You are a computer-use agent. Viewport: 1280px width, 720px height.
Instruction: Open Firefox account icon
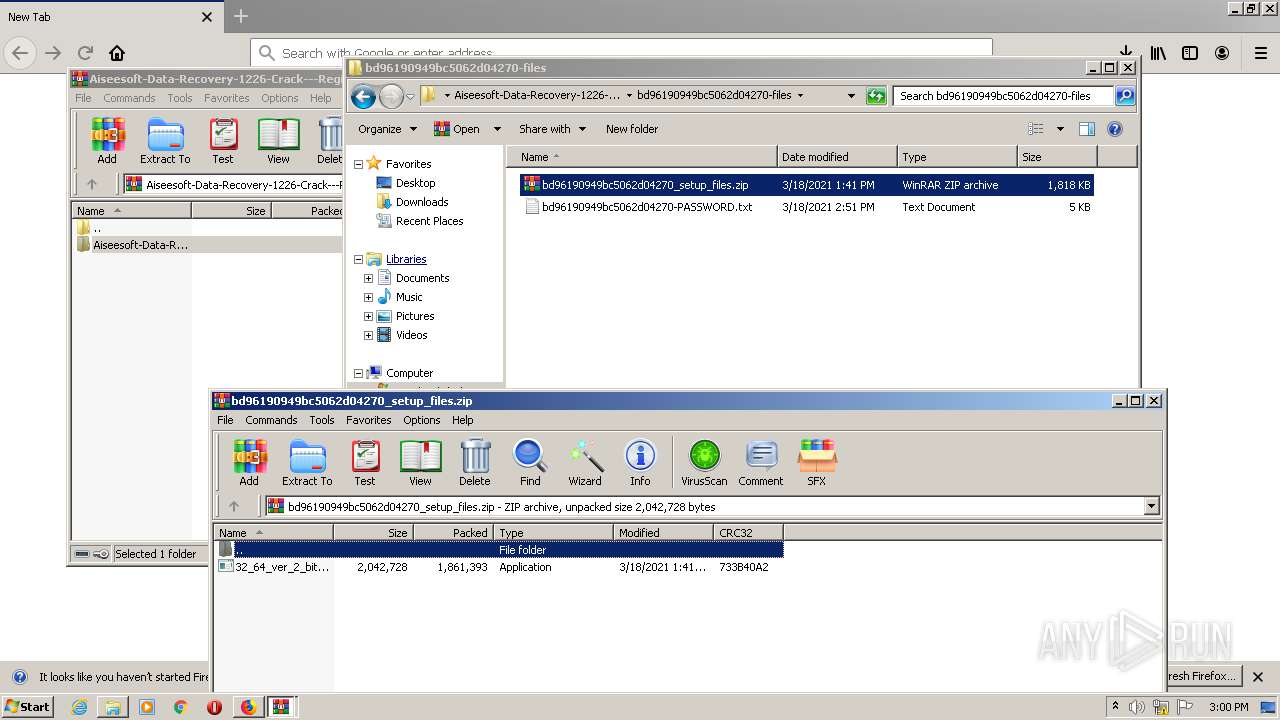(1222, 53)
